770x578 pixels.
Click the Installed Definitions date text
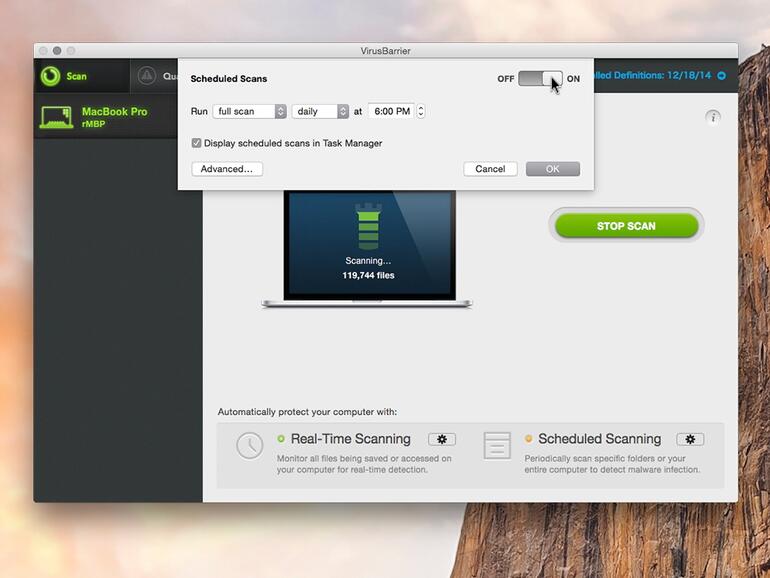click(x=653, y=75)
